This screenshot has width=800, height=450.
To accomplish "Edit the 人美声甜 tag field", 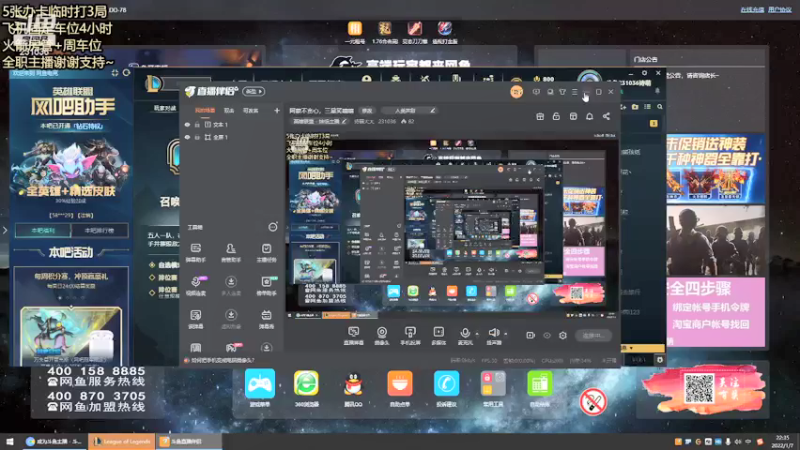I will pos(409,110).
